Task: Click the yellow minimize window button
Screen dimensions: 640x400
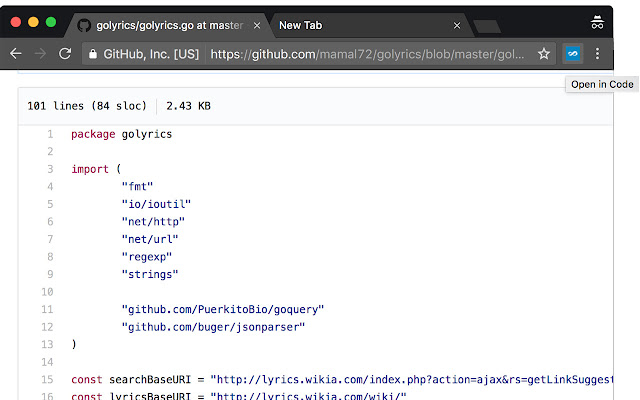Action: [x=33, y=22]
